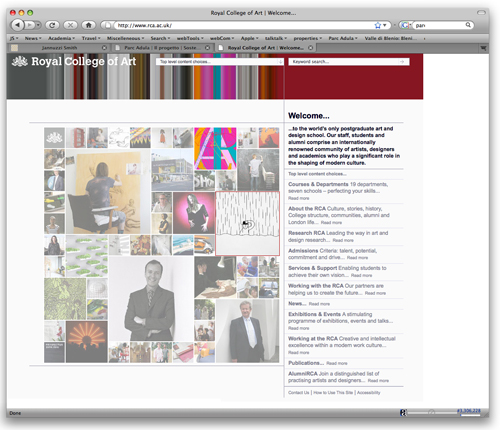Expand the Apple bookmarks dropdown
This screenshot has width=500, height=430.
249,38
